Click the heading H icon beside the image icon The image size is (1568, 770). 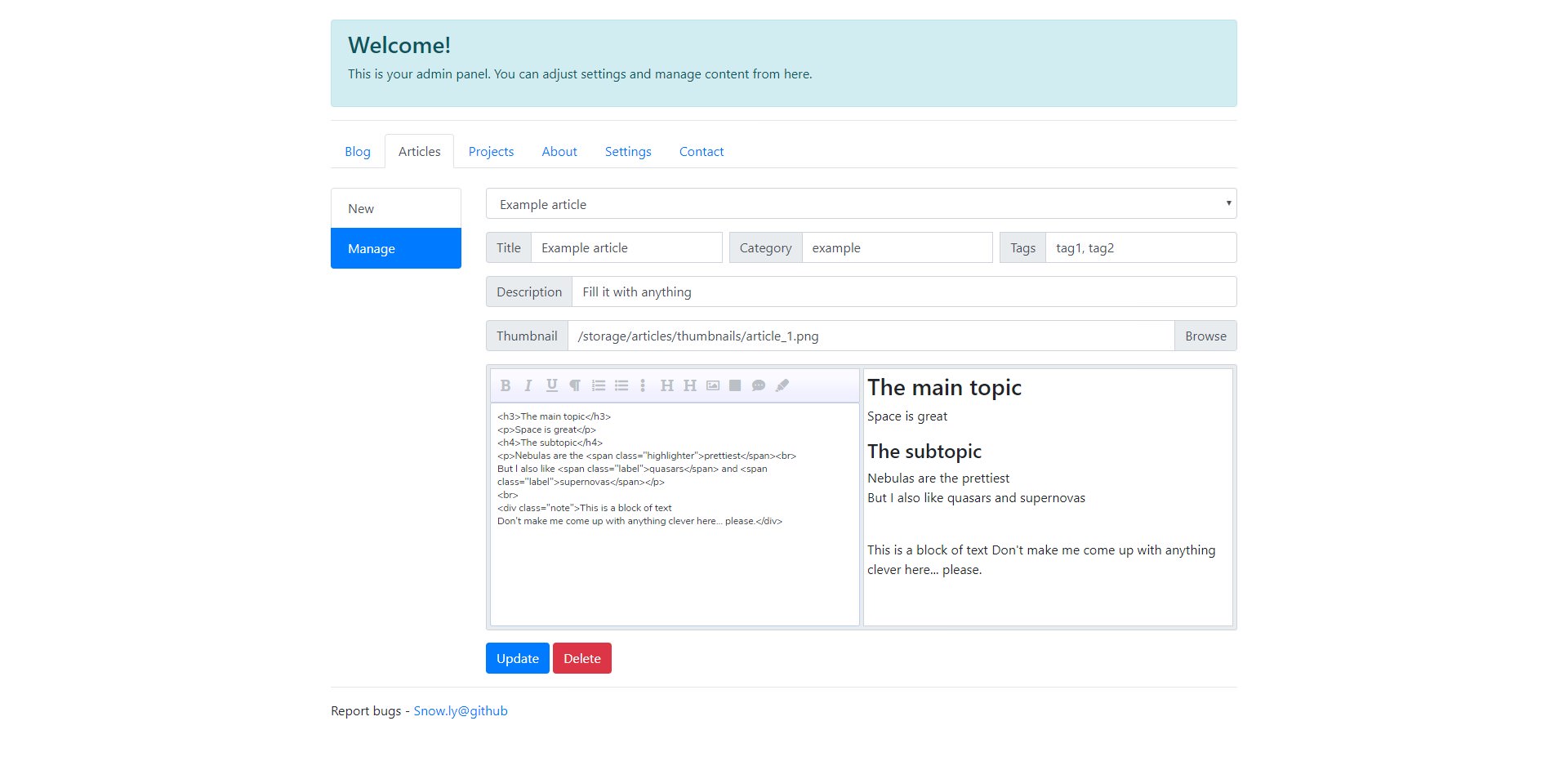690,385
